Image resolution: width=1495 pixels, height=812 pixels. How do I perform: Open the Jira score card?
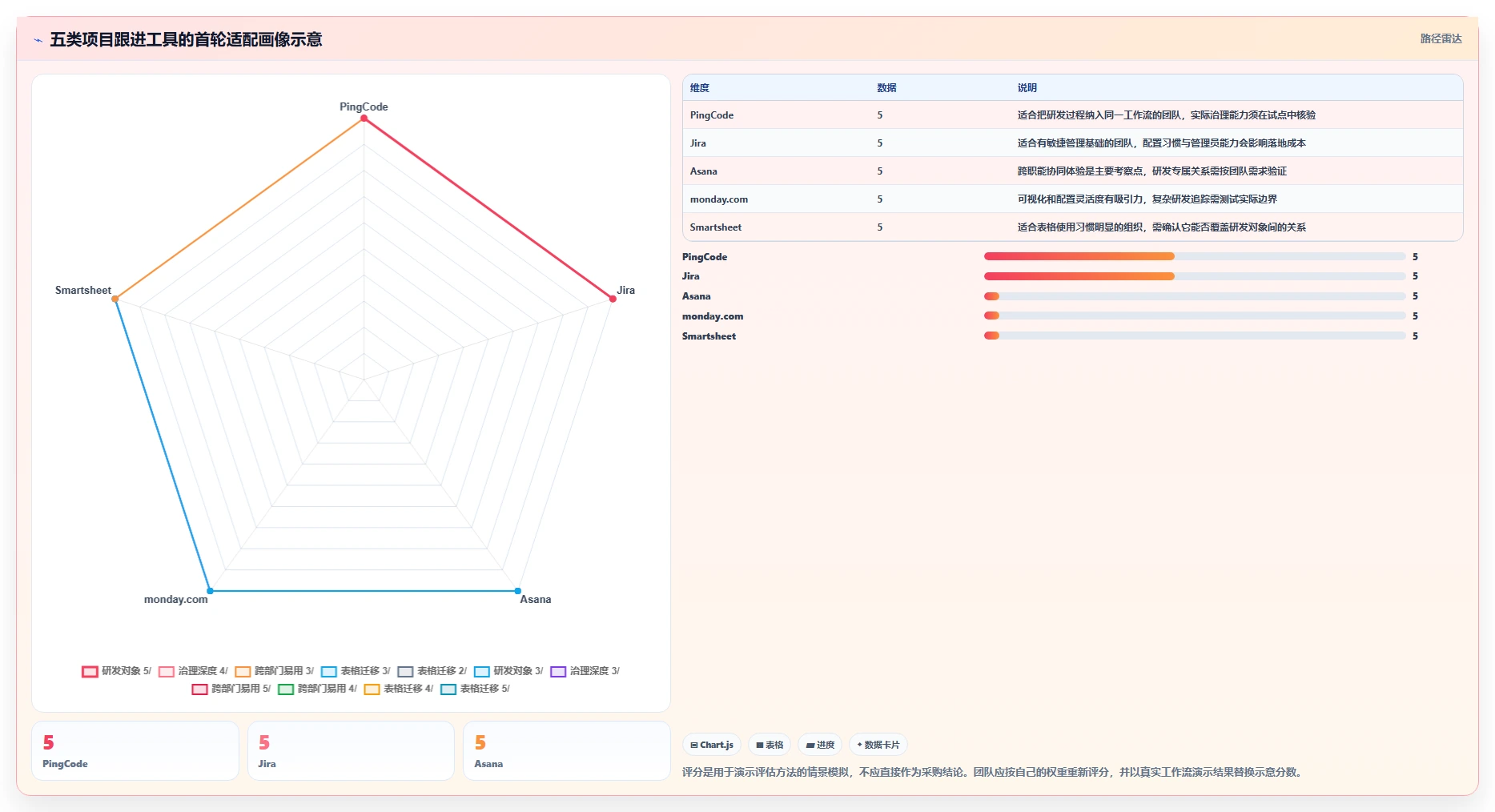click(x=351, y=750)
